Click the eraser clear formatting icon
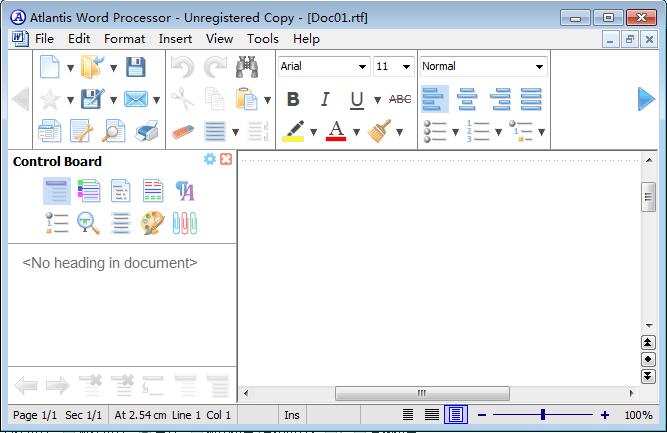The width and height of the screenshot is (667, 433). (x=183, y=132)
